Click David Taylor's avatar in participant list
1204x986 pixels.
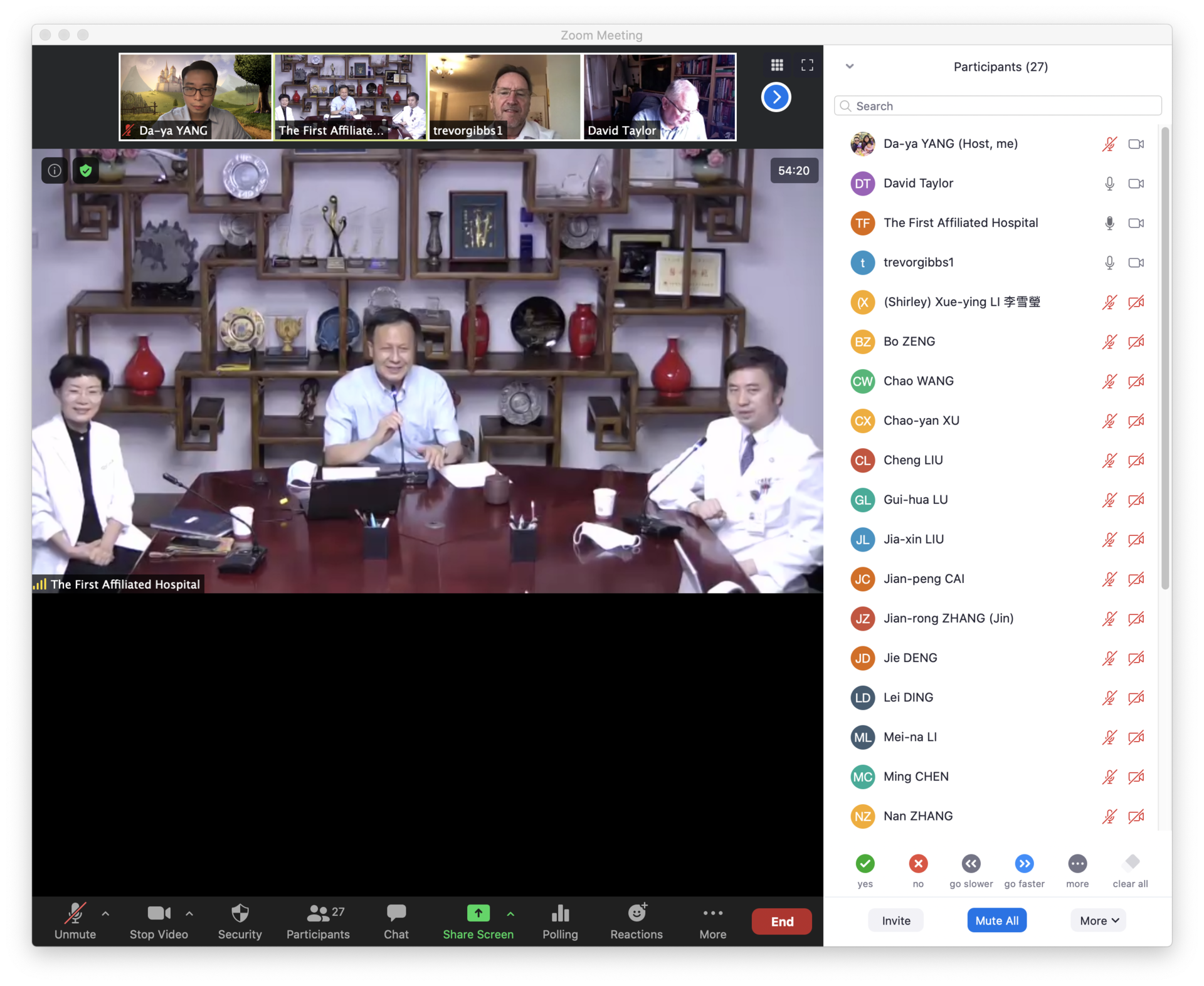(x=863, y=184)
